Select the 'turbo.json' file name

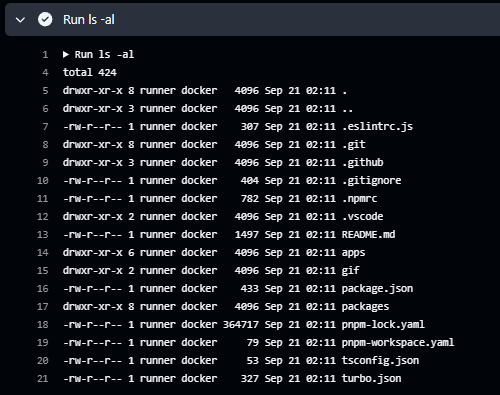[x=371, y=379]
